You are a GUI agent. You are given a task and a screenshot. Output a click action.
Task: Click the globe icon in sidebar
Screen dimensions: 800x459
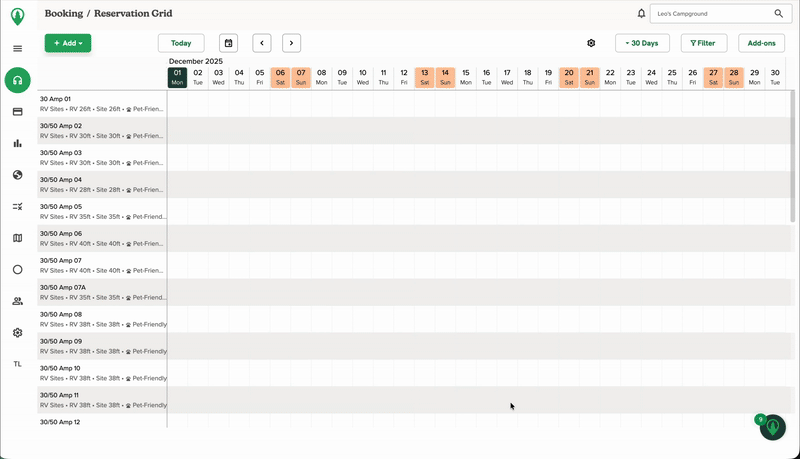click(x=17, y=175)
